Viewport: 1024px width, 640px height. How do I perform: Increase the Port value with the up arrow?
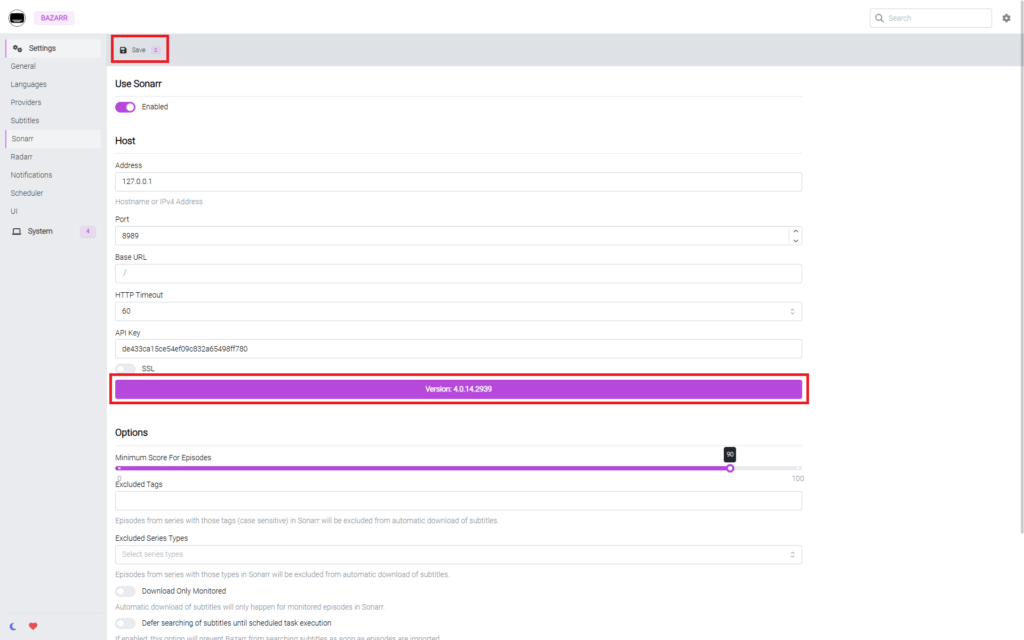pos(795,231)
